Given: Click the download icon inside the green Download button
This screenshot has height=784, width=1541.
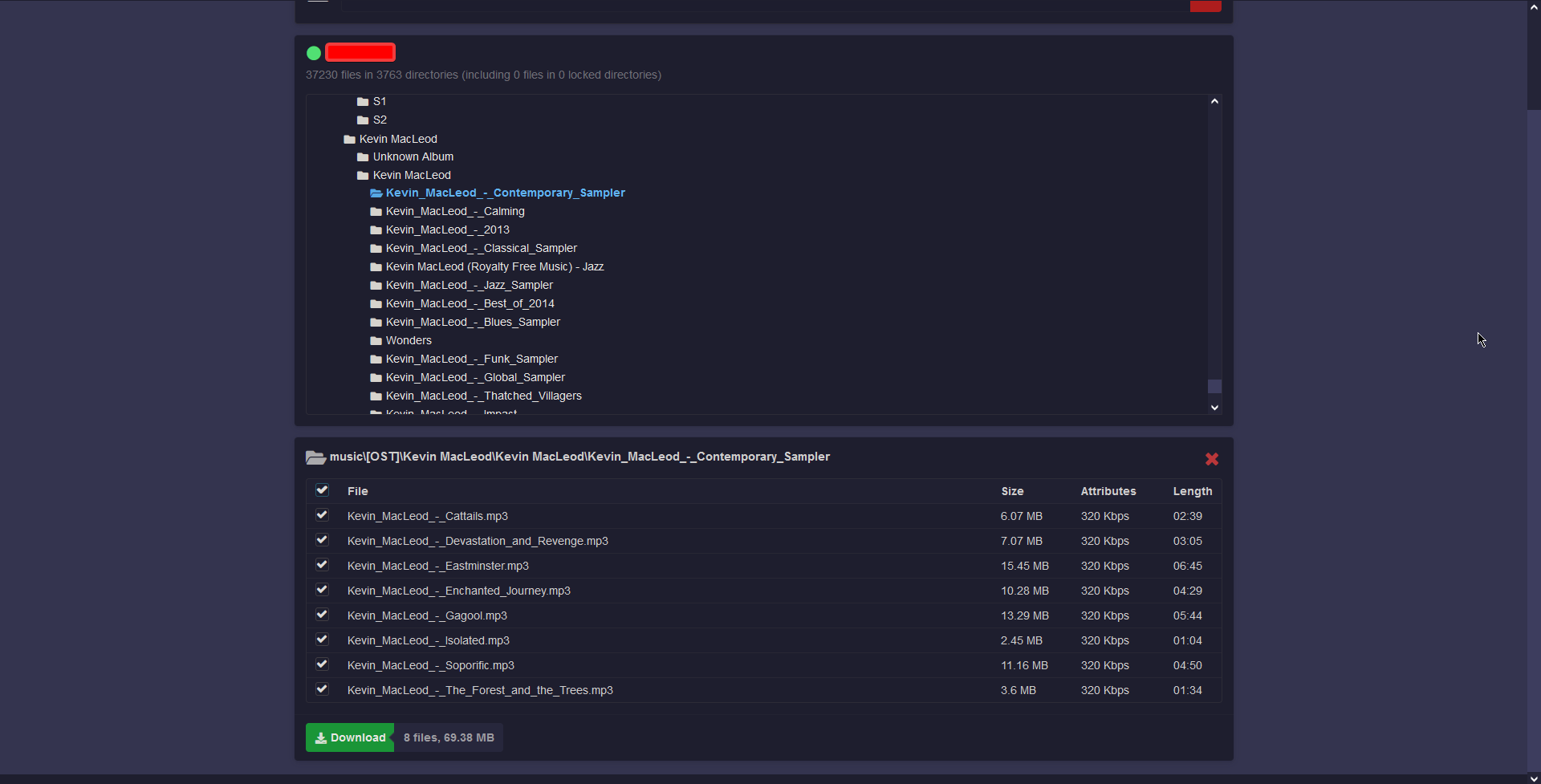Looking at the screenshot, I should click(x=321, y=737).
